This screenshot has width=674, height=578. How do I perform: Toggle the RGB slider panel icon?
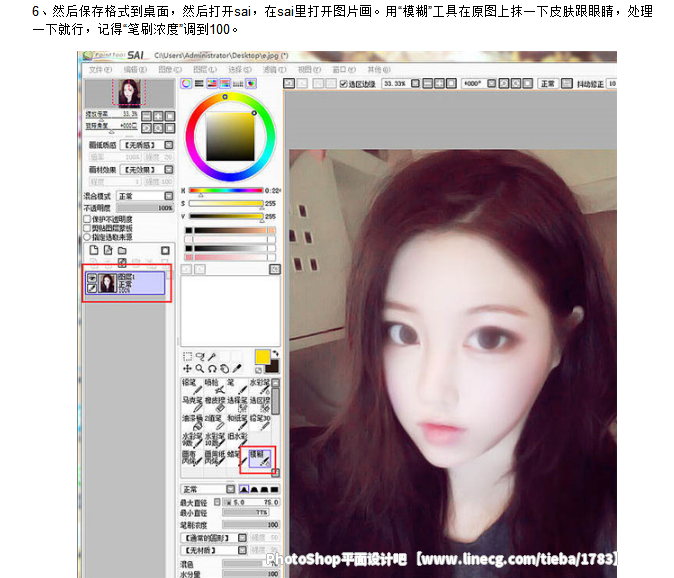click(x=199, y=83)
